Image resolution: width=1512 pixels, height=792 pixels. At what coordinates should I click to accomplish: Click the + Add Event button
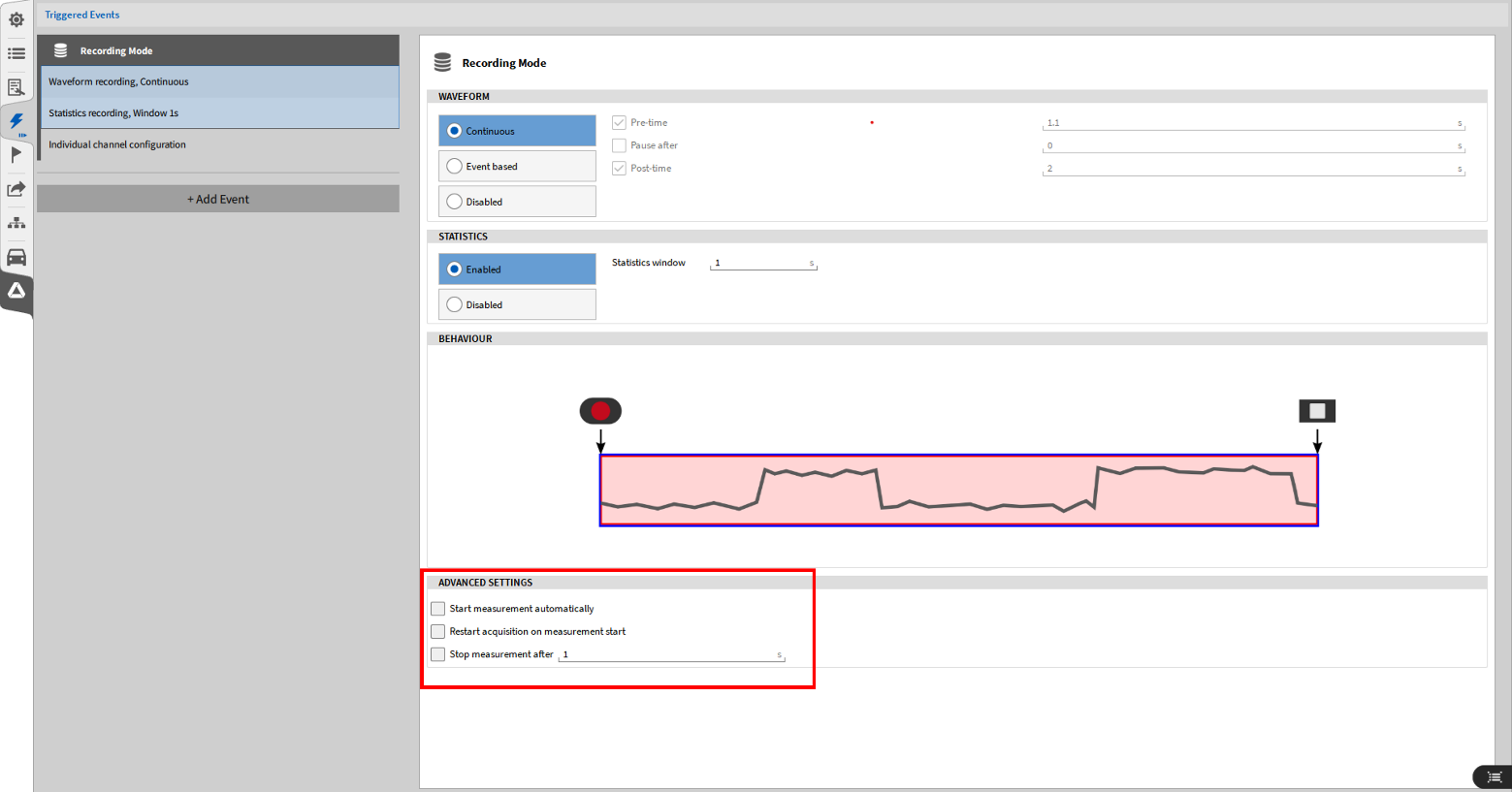pos(218,199)
